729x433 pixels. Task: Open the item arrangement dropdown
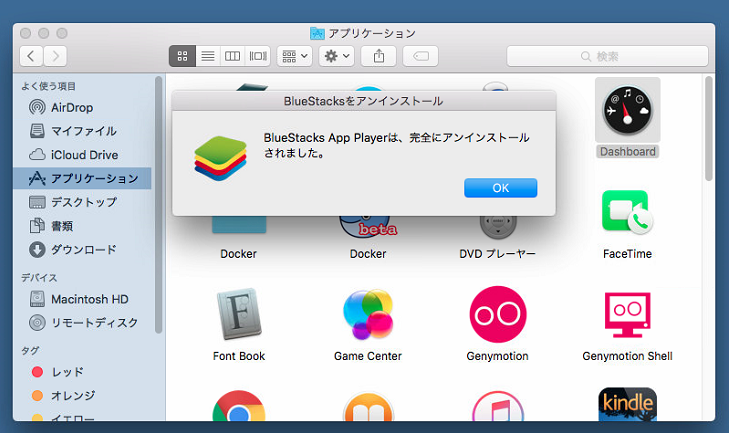294,56
